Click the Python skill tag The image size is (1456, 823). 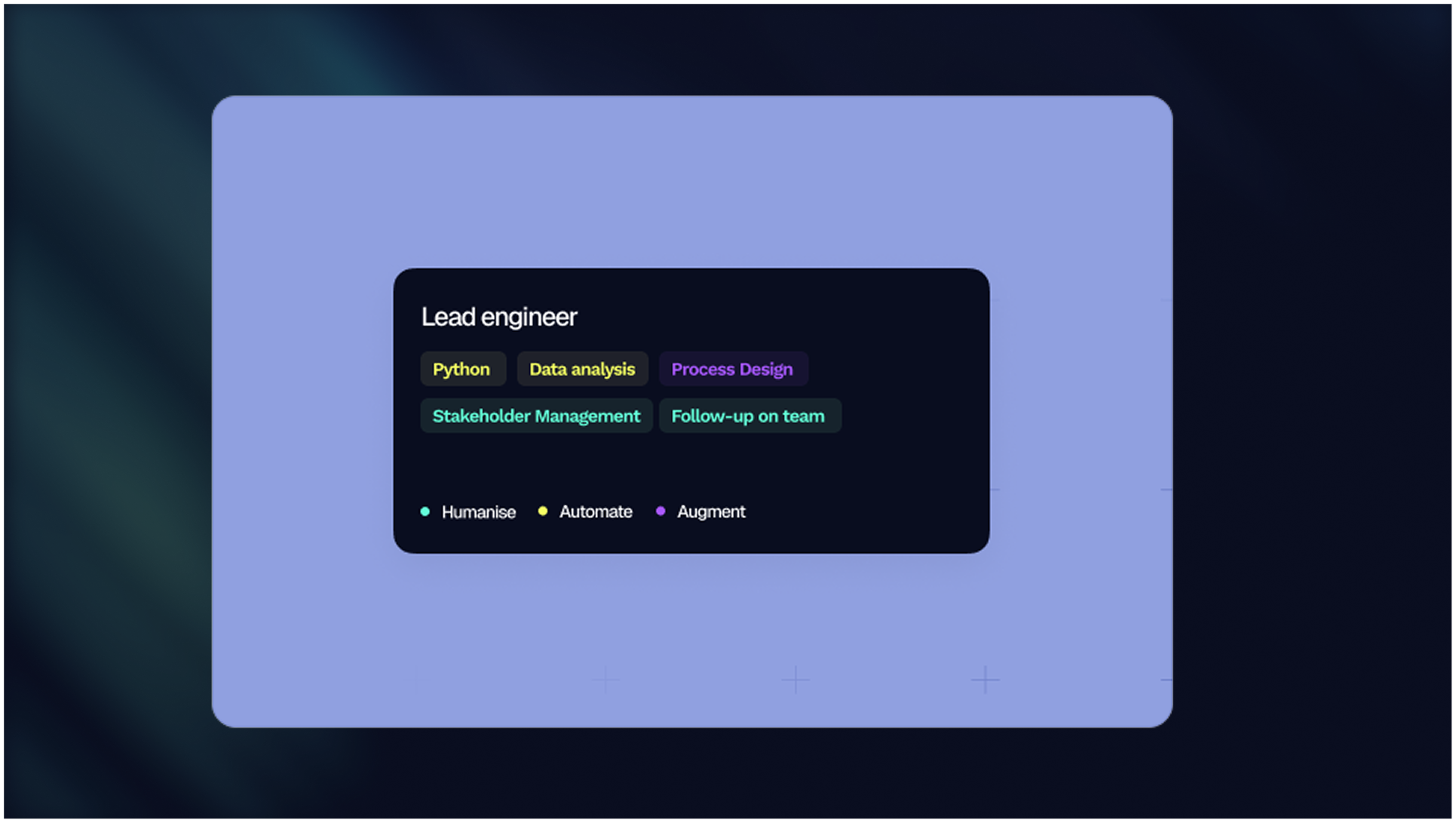[x=461, y=370]
